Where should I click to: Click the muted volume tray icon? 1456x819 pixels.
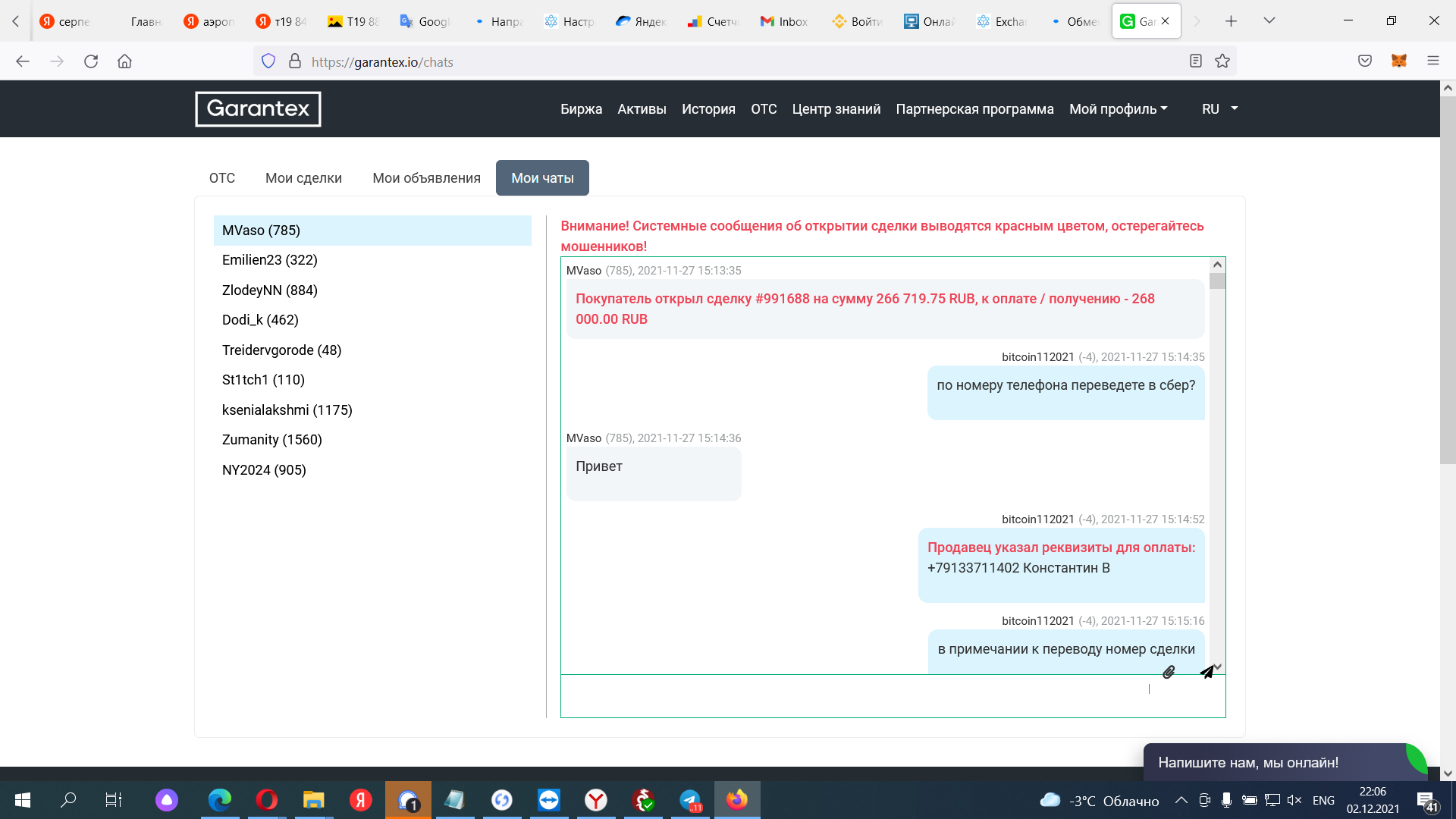(1294, 800)
